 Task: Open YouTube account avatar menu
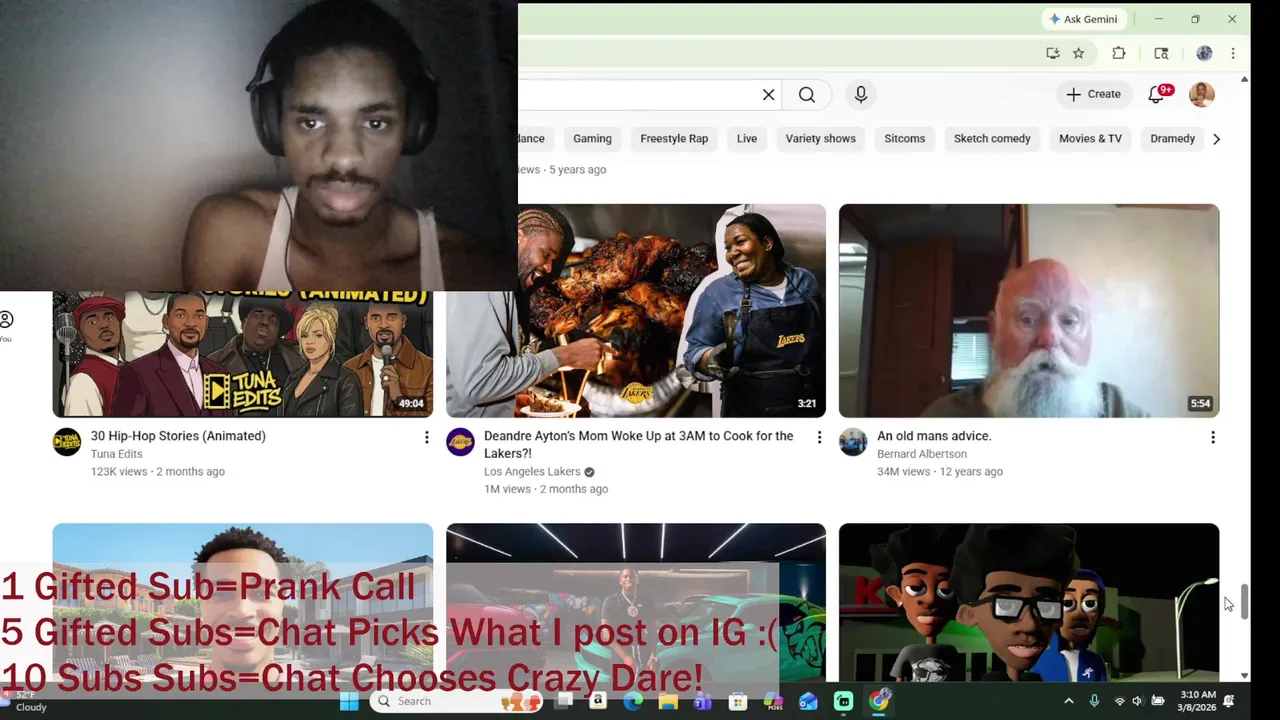(1202, 94)
